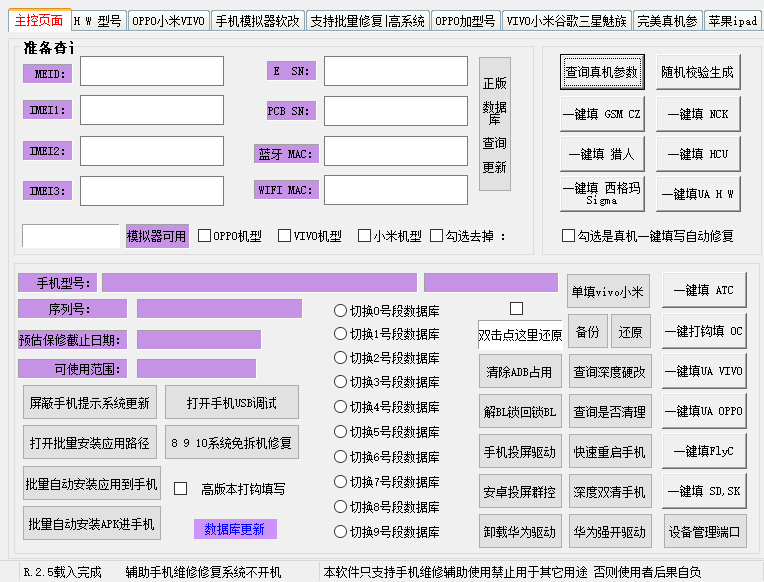Click 一键填UA H W button
Image resolution: width=764 pixels, height=582 pixels.
[x=698, y=194]
